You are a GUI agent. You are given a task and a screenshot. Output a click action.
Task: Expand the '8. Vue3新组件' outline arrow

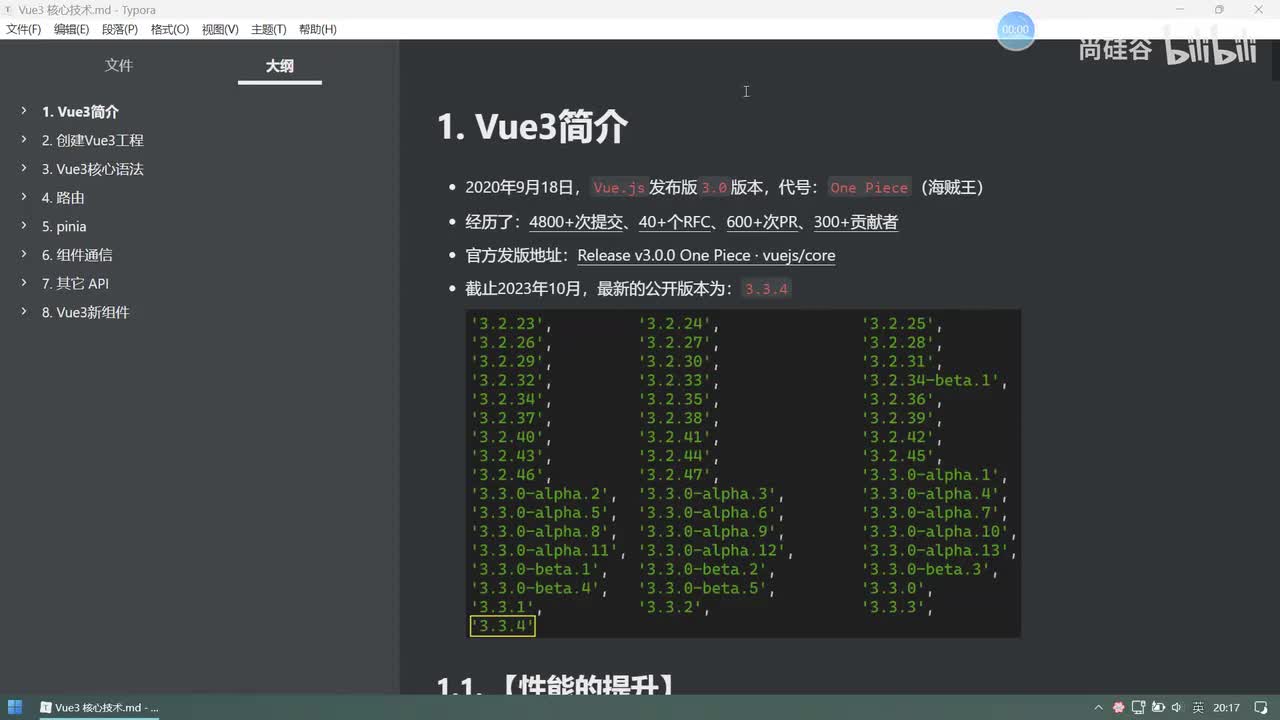point(24,312)
